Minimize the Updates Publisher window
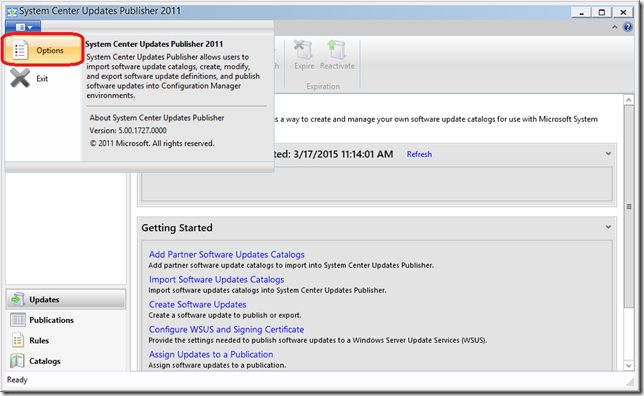Screen dimensions: 644x396 pyautogui.click(x=581, y=12)
